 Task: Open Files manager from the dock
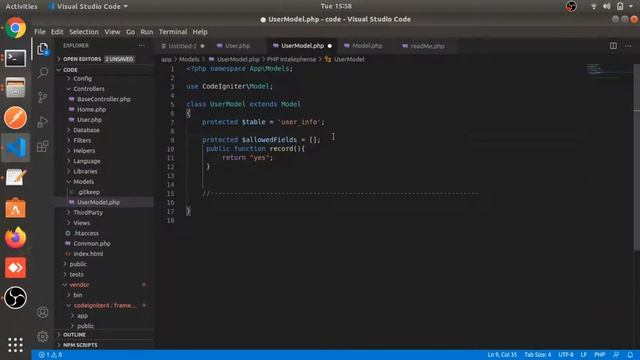[x=16, y=88]
